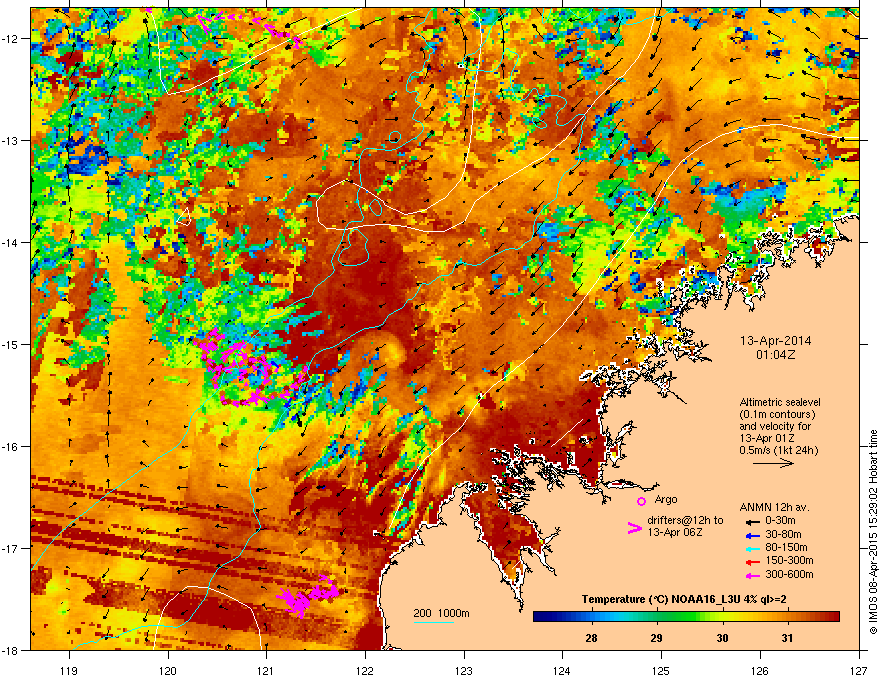Click the 'drifters@12h to' legend label
This screenshot has width=880, height=680.
point(685,521)
